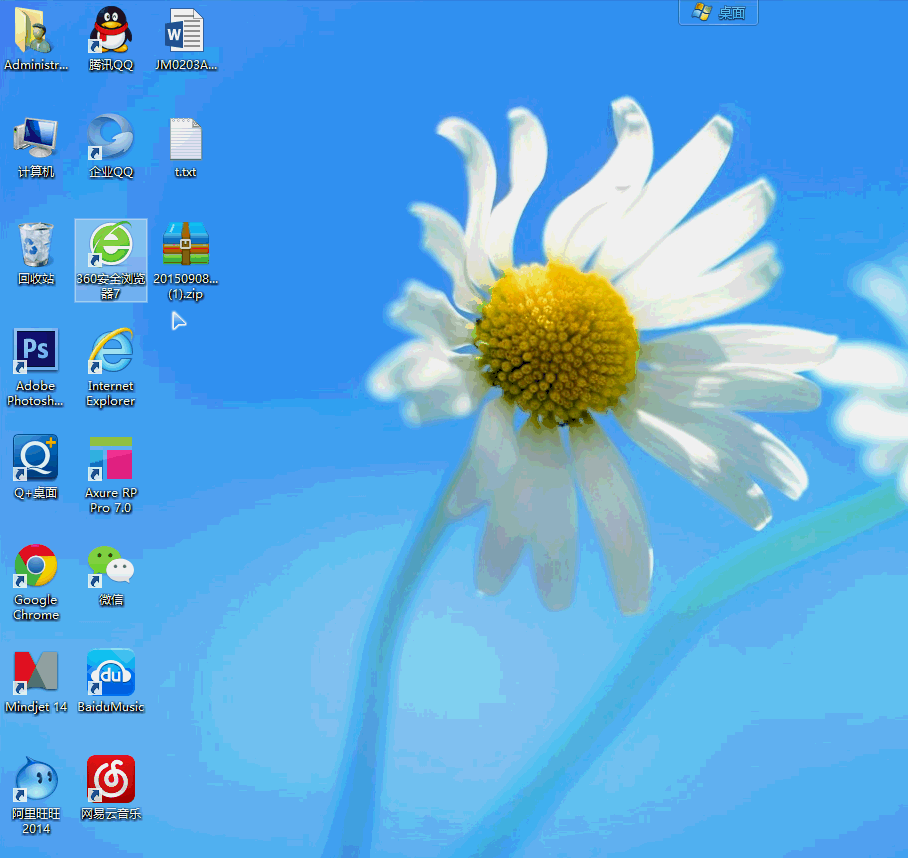Launch Adobe Photoshop shortcut
908x858 pixels.
click(35, 368)
